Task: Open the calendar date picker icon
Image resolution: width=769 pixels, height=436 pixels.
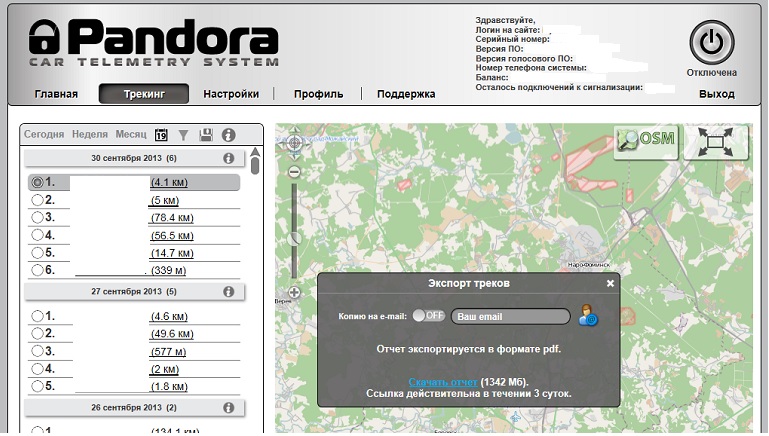Action: pyautogui.click(x=162, y=135)
